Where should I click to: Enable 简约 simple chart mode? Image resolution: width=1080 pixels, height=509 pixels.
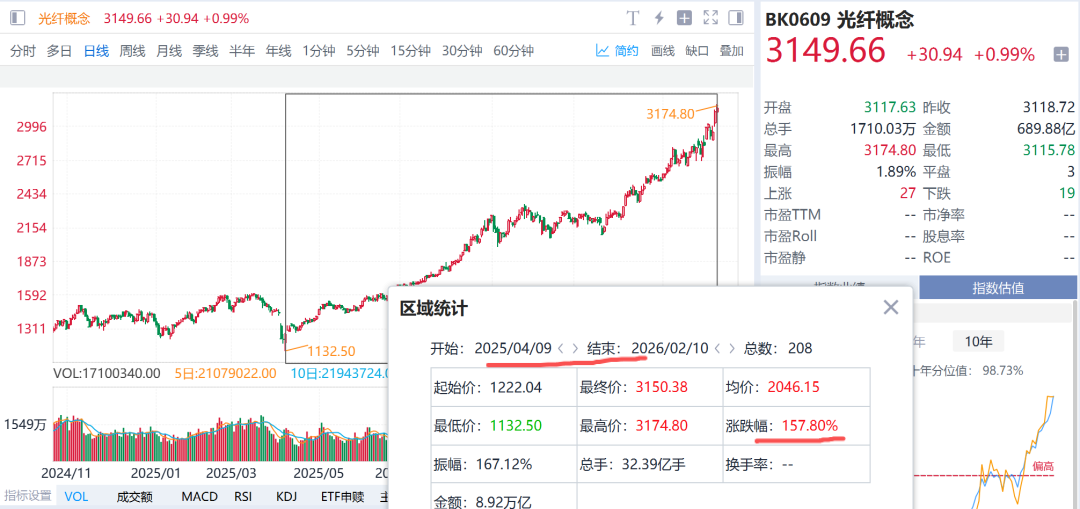click(x=617, y=51)
